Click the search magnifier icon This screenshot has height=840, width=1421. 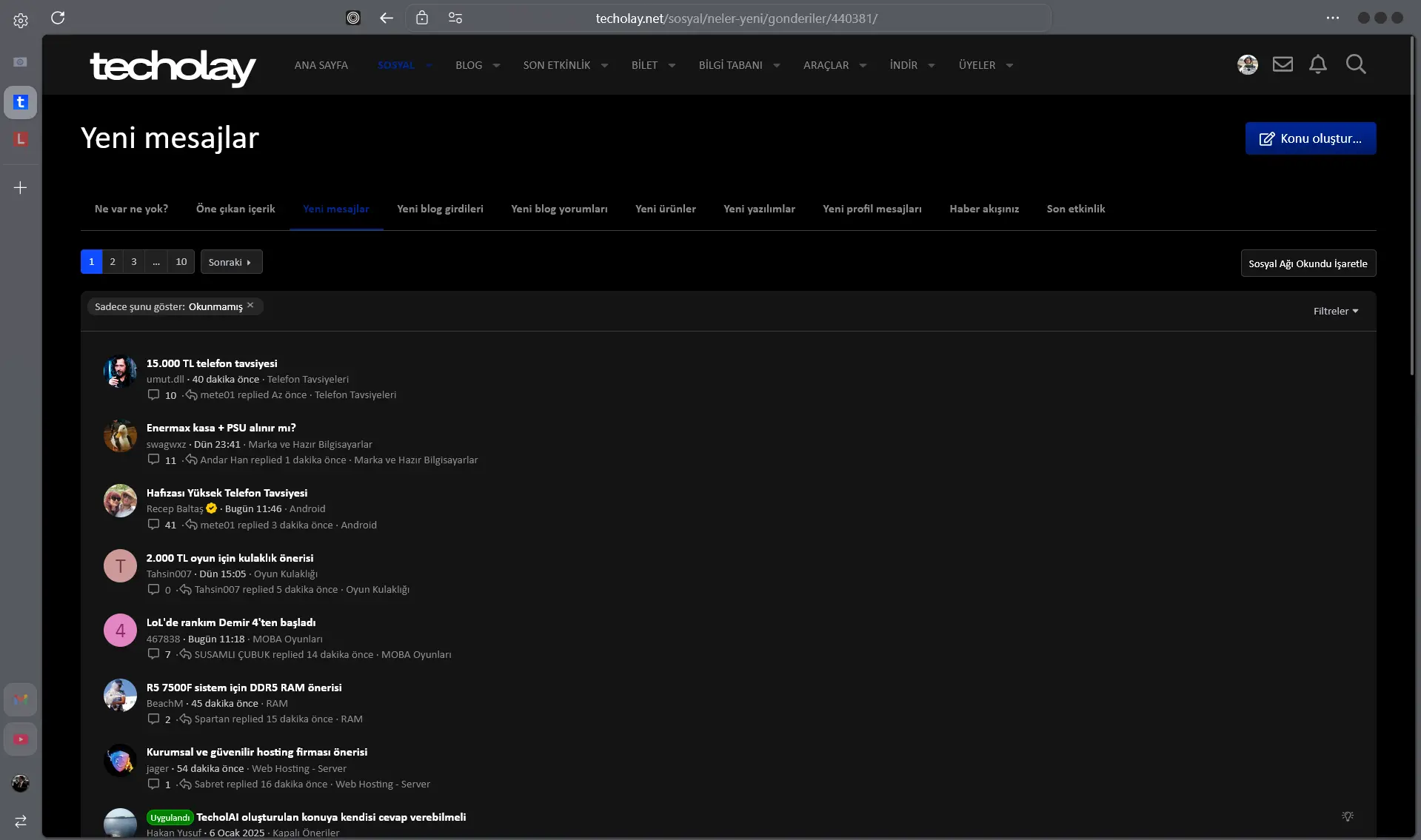tap(1356, 64)
